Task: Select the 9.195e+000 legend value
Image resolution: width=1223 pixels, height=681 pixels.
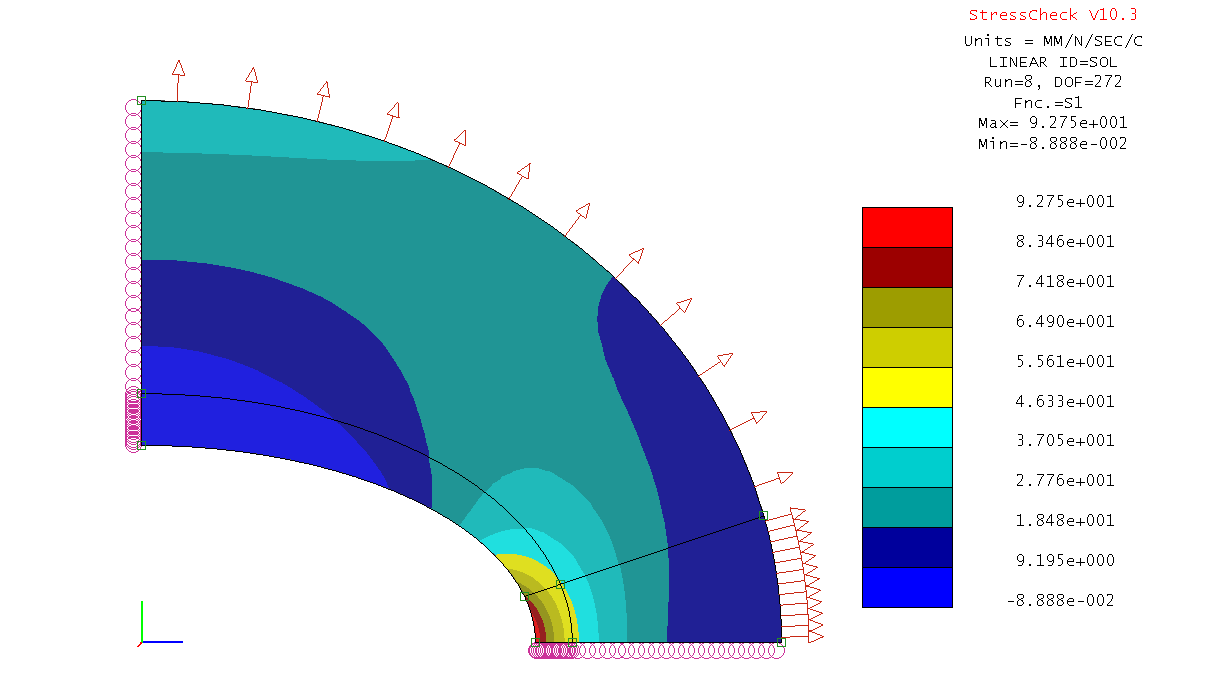Action: [1065, 560]
